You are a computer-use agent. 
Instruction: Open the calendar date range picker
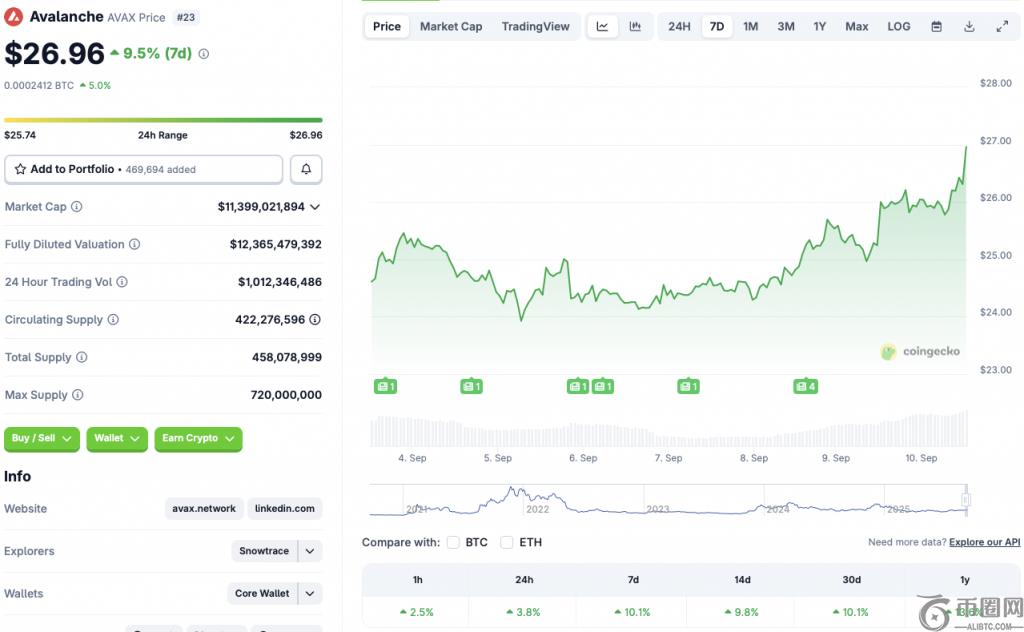point(936,27)
